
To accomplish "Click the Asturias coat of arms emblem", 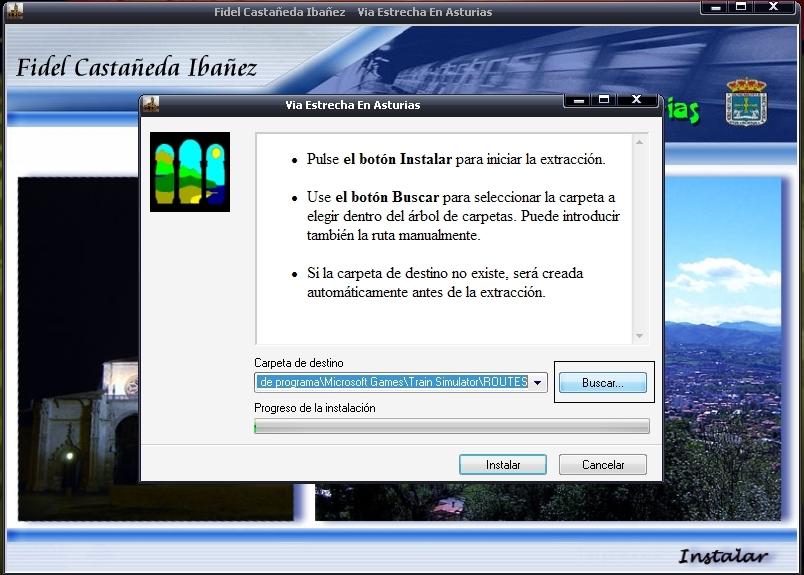I will click(x=741, y=102).
